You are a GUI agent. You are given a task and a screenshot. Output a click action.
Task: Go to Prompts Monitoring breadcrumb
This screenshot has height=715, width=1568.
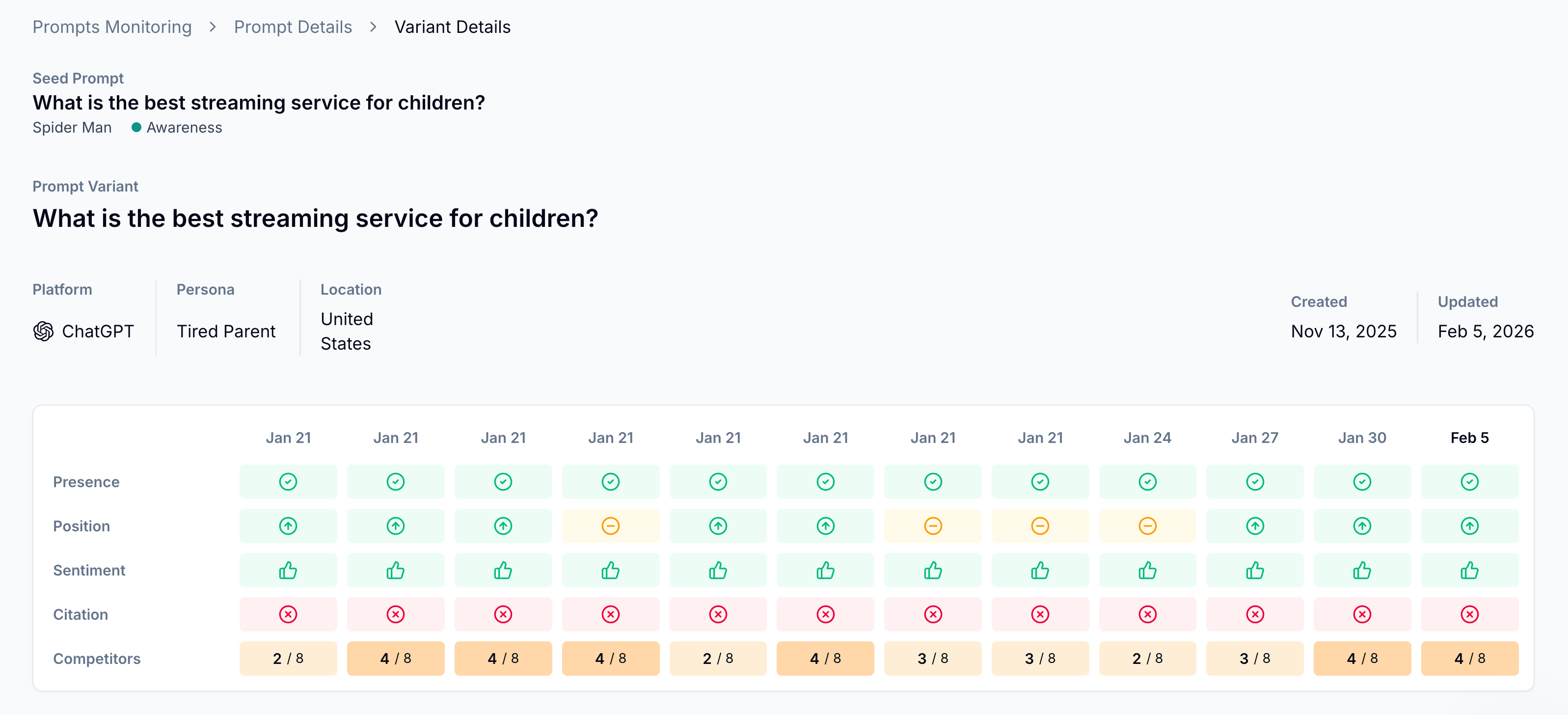point(112,27)
